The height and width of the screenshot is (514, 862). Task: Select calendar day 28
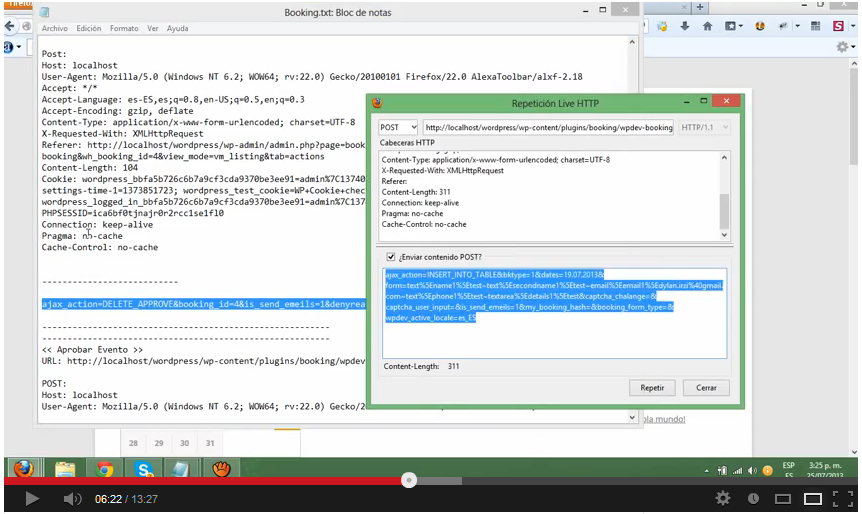tap(133, 443)
